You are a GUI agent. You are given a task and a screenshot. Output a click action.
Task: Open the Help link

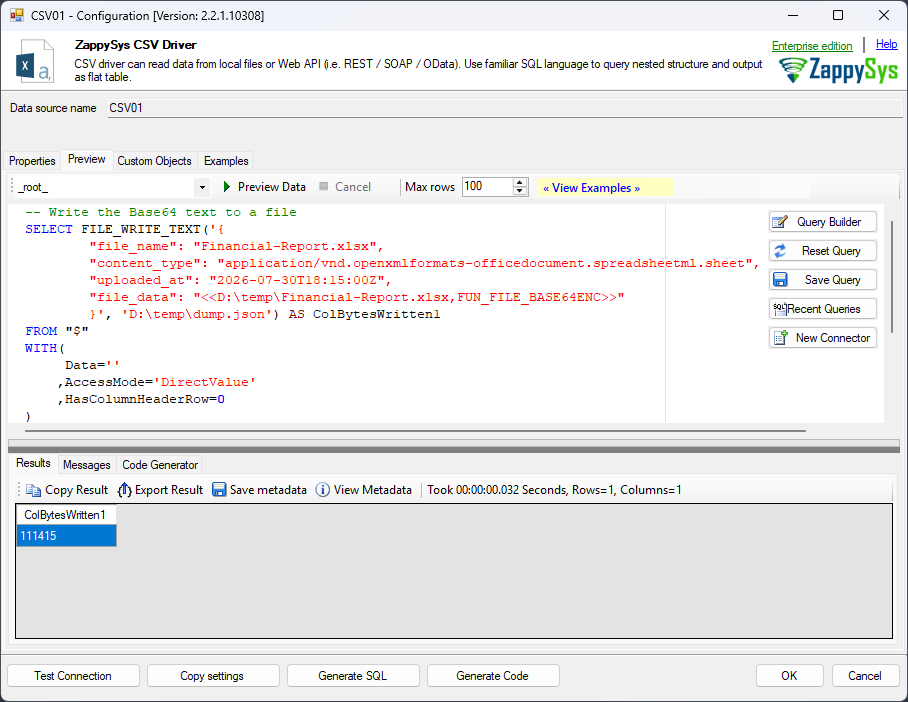pos(886,44)
